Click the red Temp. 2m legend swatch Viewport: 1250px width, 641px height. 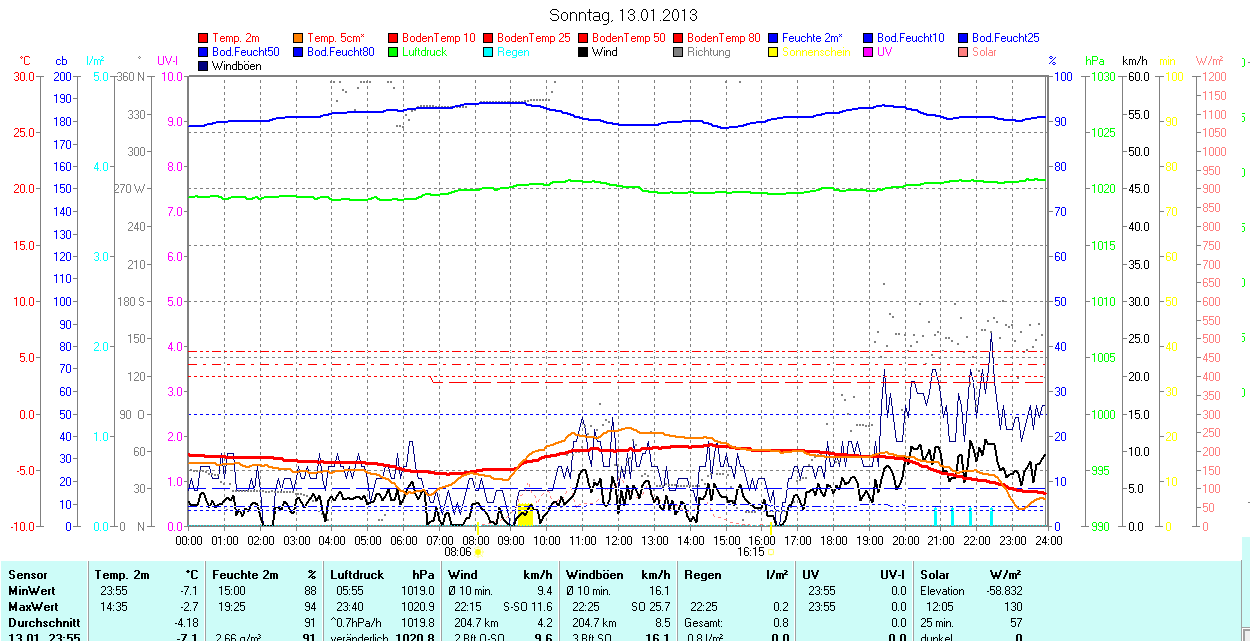click(x=204, y=38)
